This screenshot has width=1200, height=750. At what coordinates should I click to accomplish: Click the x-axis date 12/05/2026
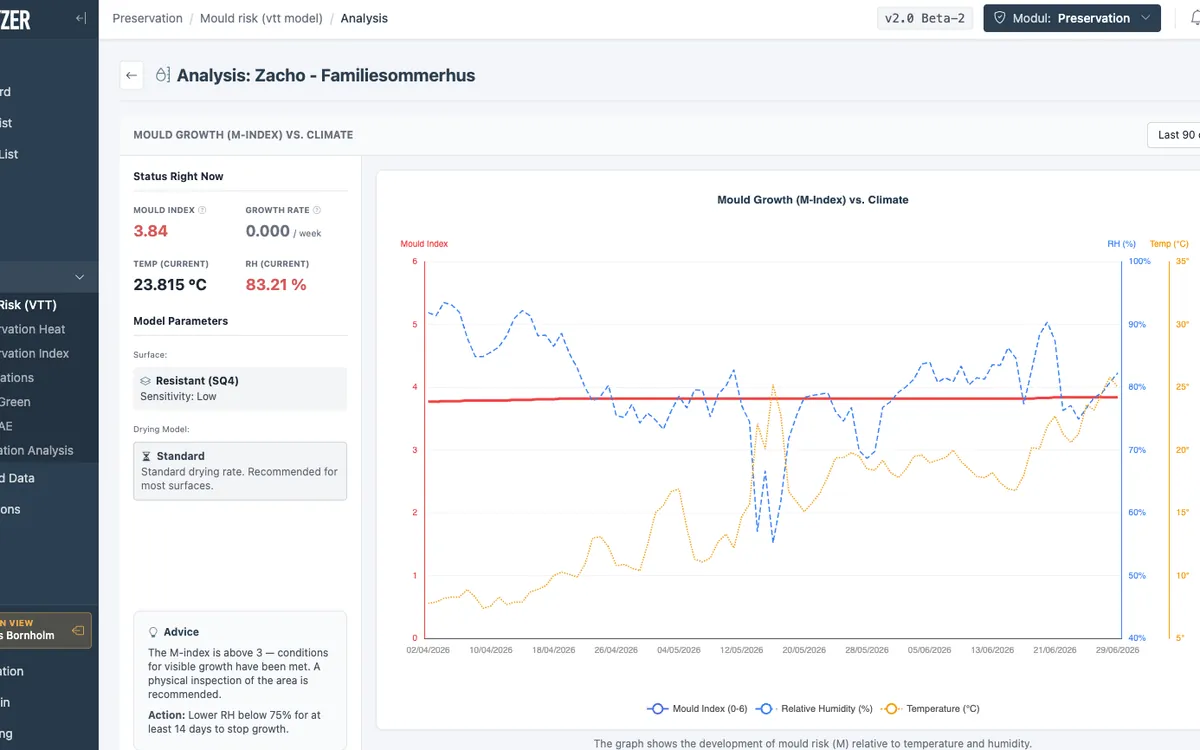point(740,650)
